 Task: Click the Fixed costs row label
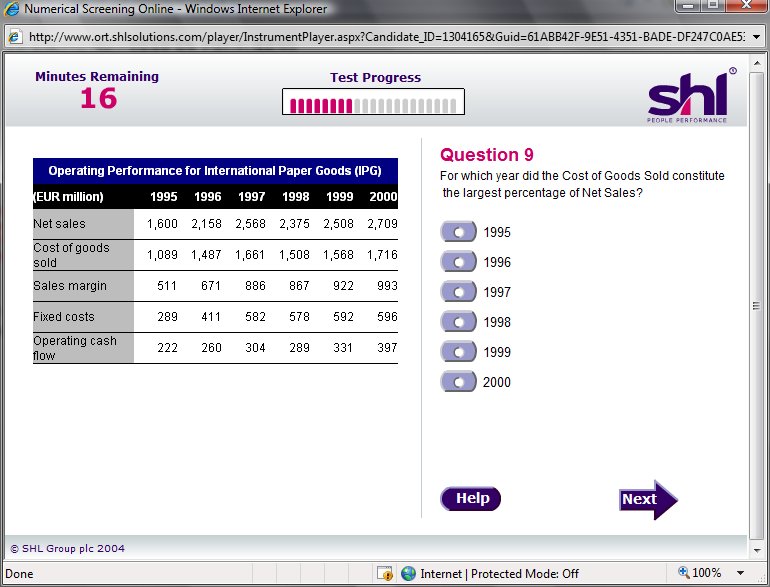pyautogui.click(x=64, y=317)
